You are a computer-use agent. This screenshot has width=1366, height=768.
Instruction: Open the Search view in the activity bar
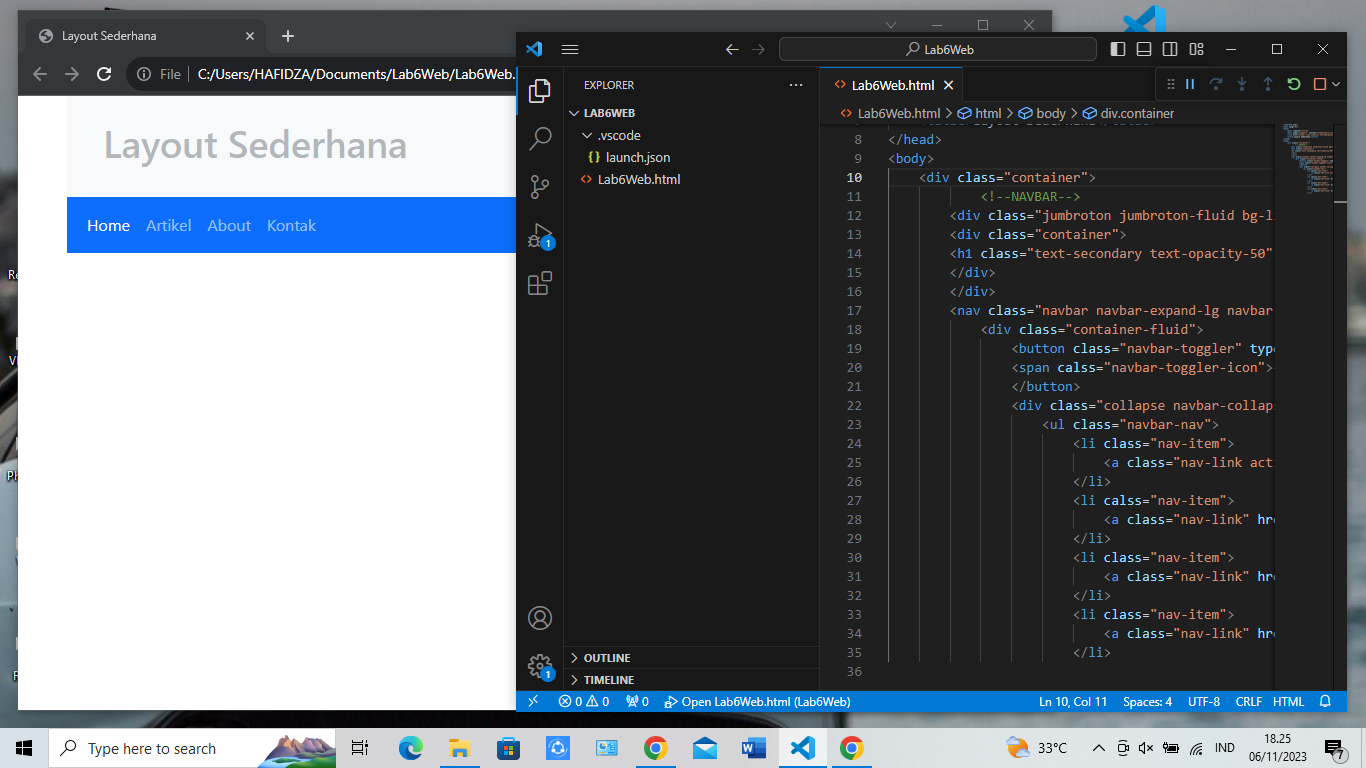click(540, 138)
